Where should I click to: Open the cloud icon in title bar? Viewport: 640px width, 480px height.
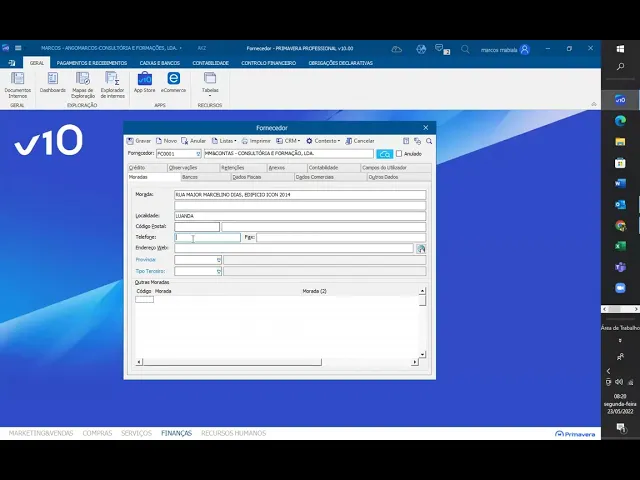tap(396, 49)
